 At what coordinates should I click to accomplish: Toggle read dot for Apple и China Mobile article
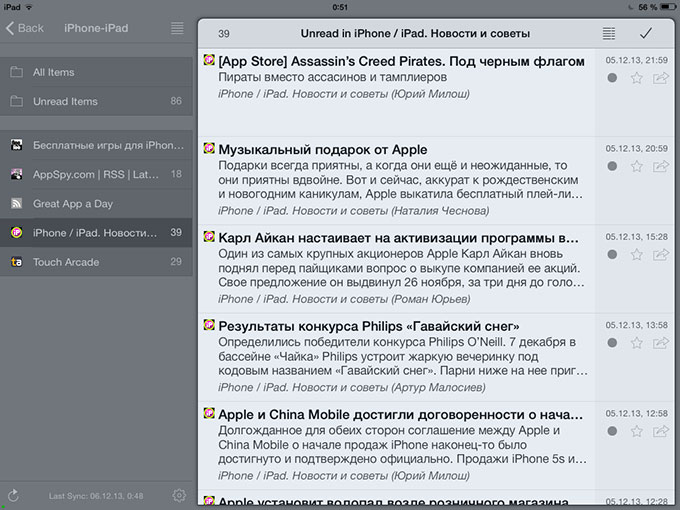[x=612, y=431]
